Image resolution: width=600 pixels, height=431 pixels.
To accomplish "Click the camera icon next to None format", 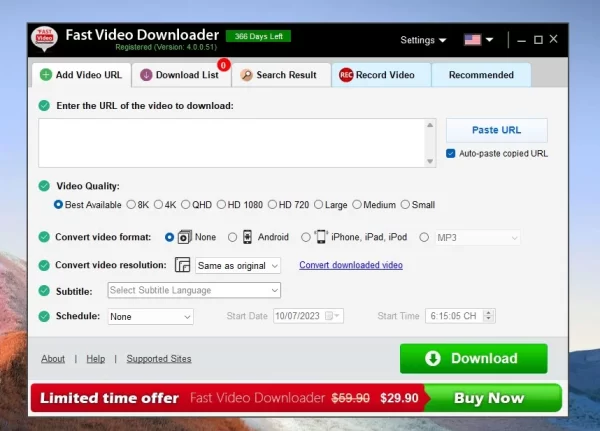I will [x=184, y=237].
